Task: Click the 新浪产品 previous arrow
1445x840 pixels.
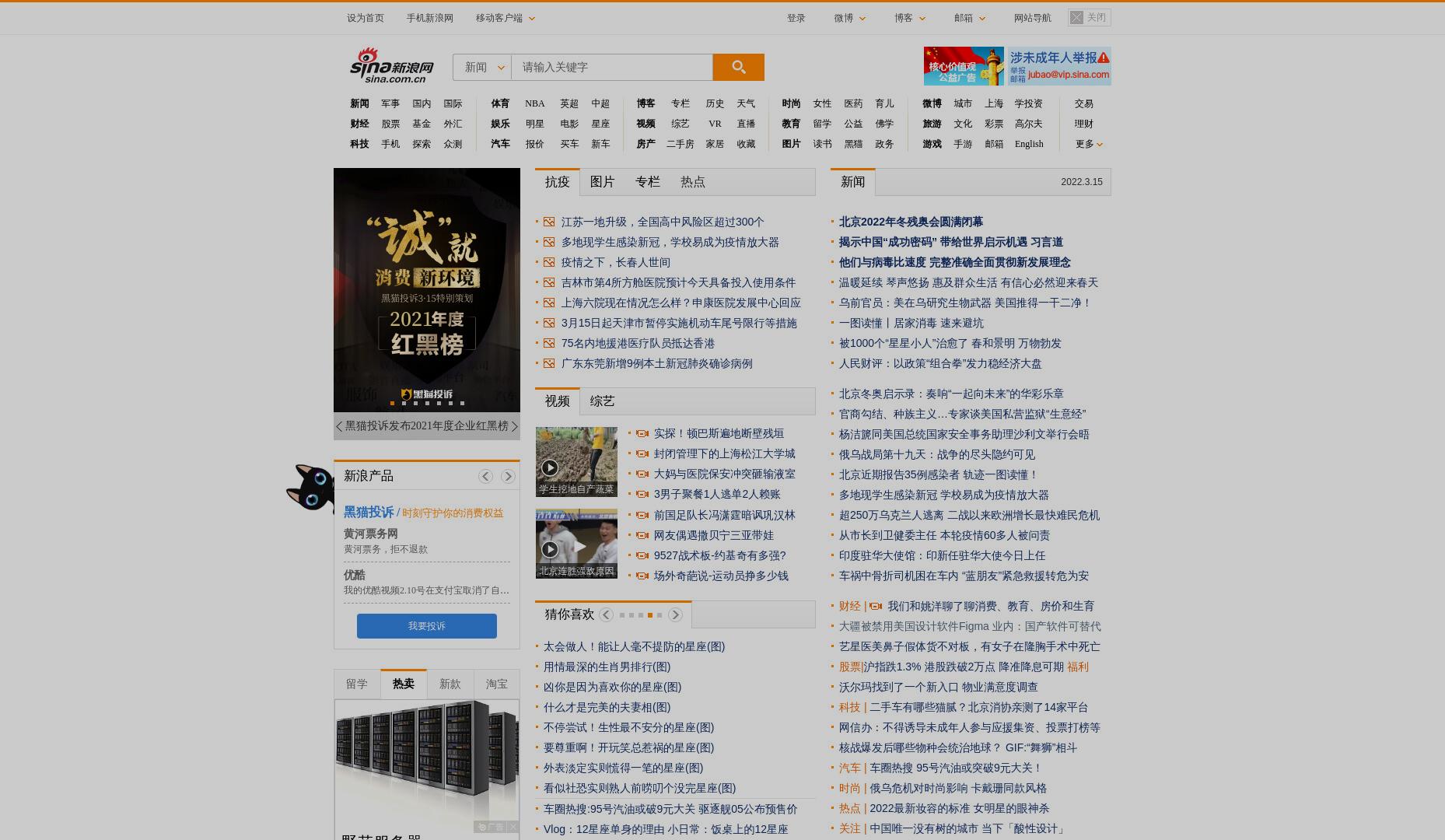Action: click(485, 476)
